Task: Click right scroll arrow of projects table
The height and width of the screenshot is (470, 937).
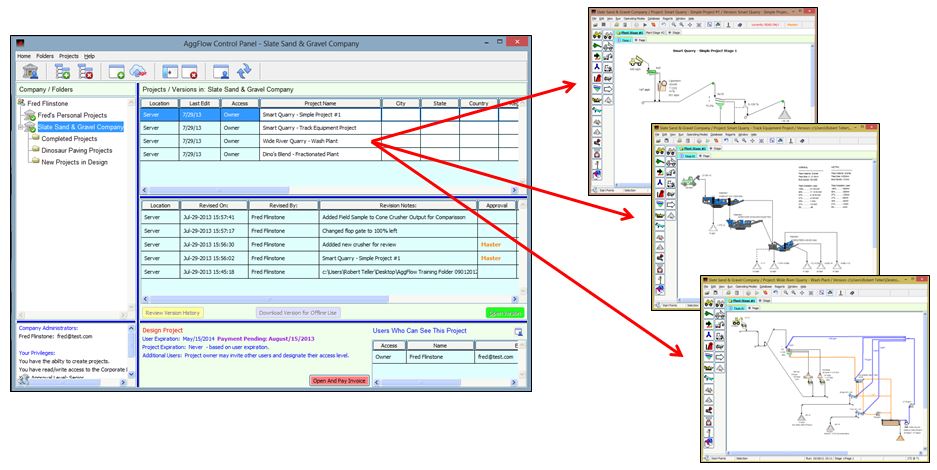Action: coord(515,190)
